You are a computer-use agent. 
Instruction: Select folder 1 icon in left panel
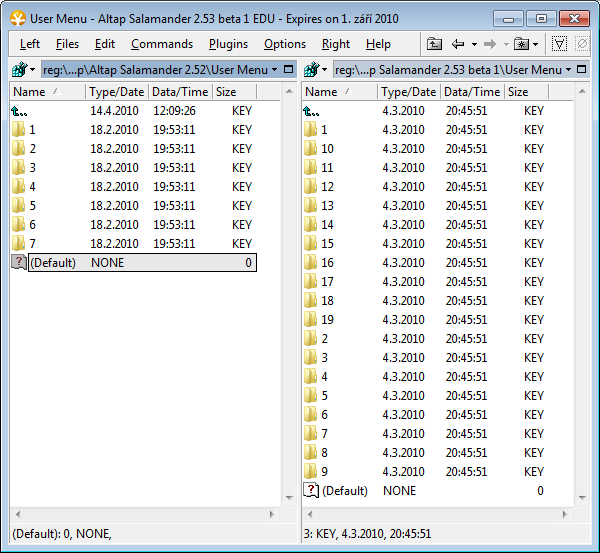coord(18,129)
